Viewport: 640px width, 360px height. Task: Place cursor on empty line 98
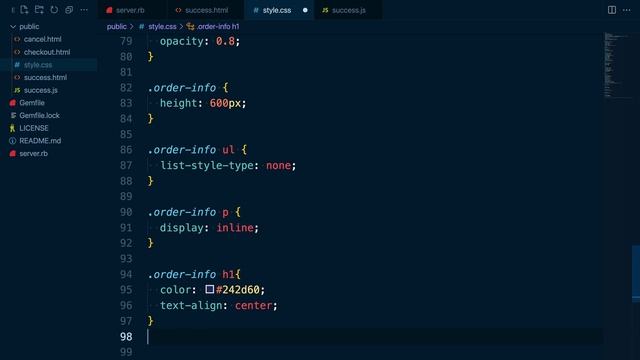coord(375,337)
